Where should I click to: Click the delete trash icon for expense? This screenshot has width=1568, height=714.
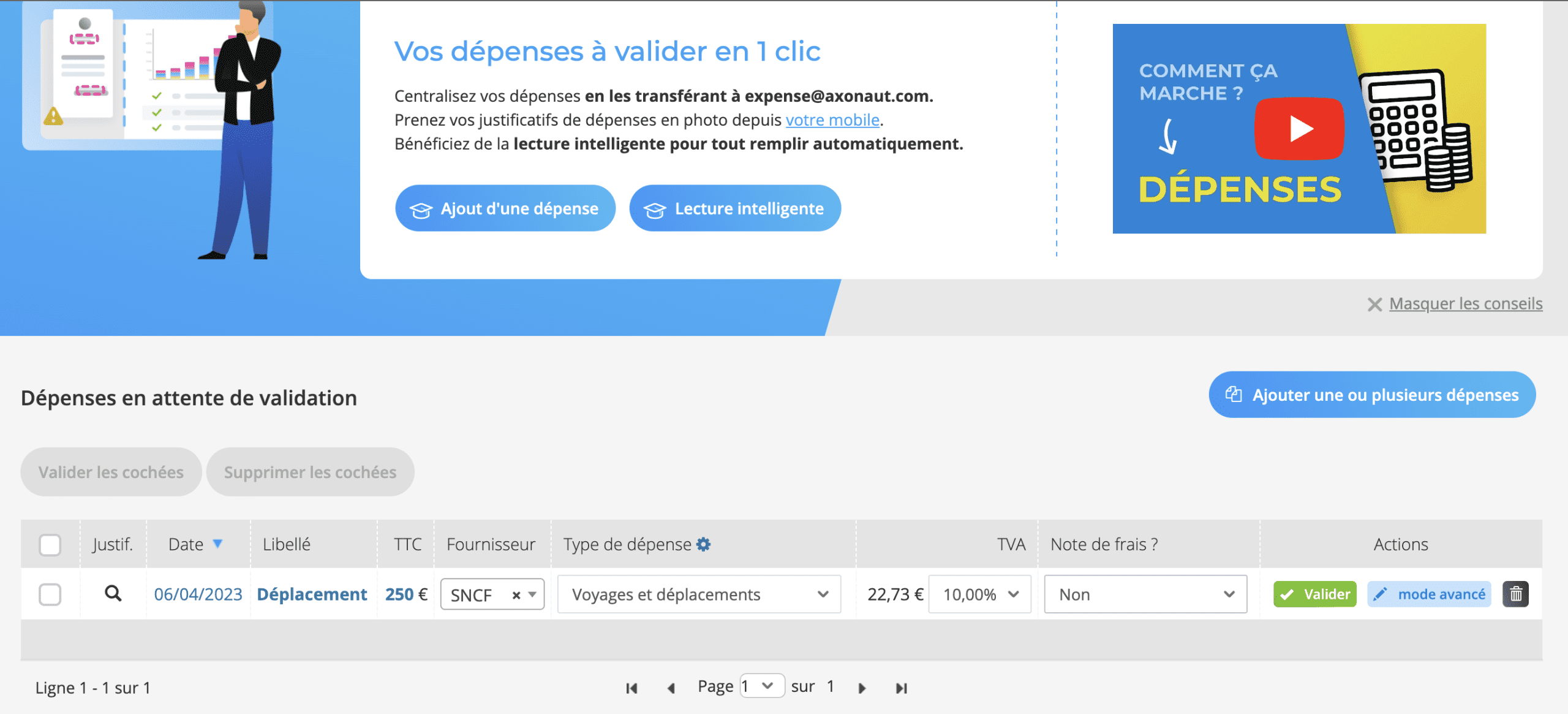point(1517,594)
